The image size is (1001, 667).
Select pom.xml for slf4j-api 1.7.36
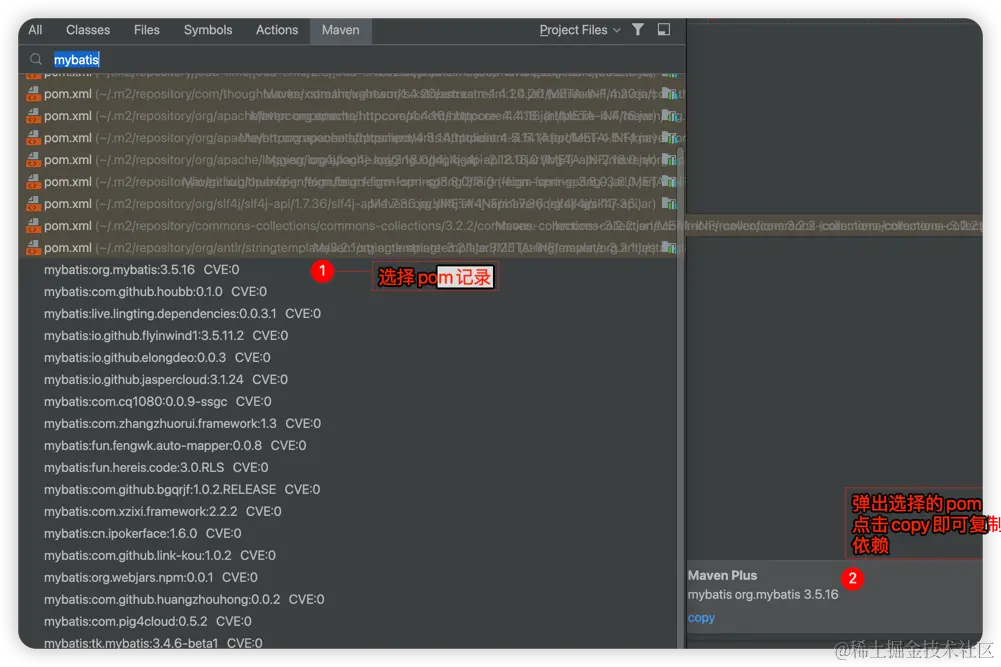(x=350, y=204)
